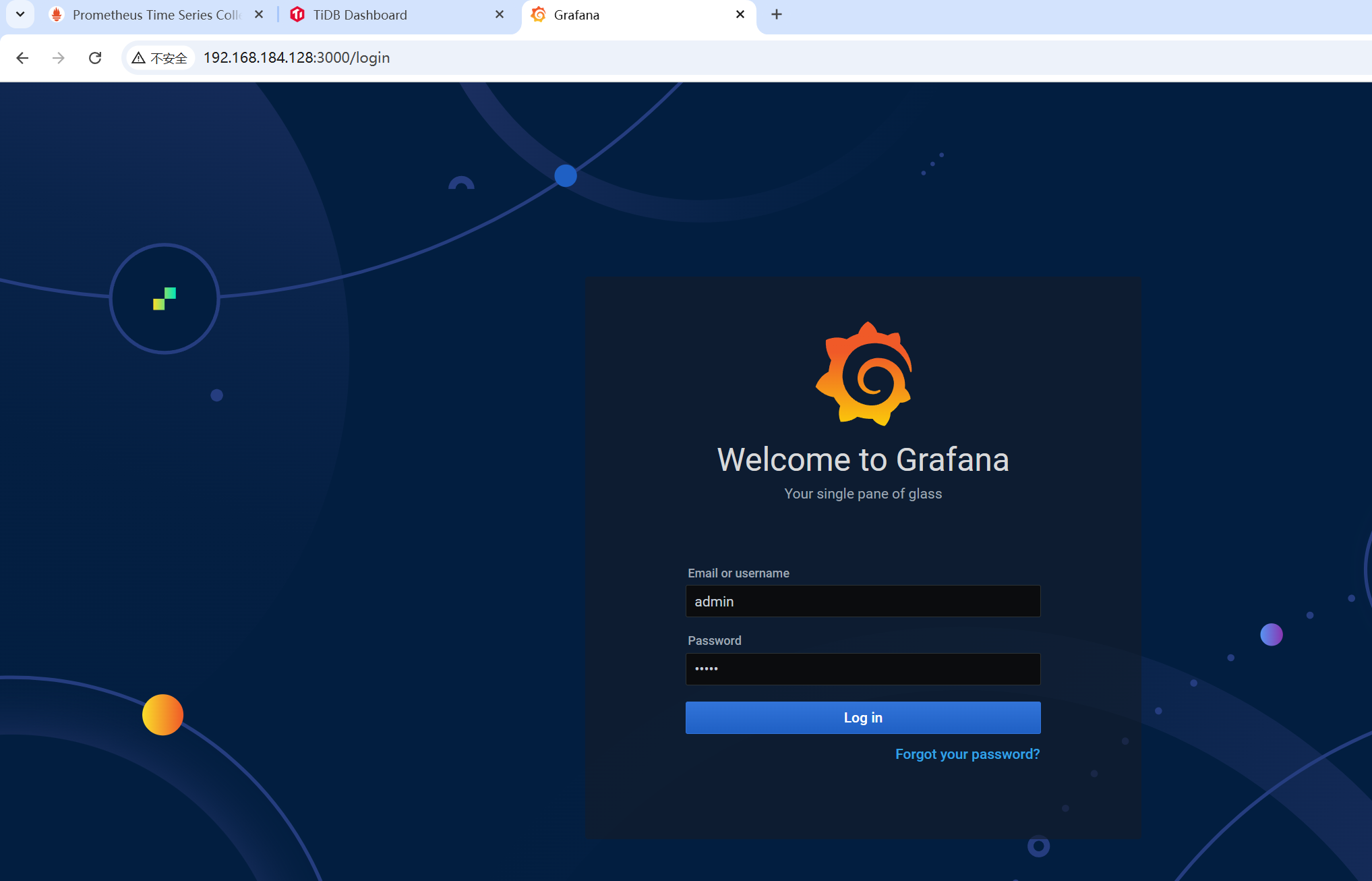Click the Grafana tab favicon
Image resolution: width=1372 pixels, height=881 pixels.
click(x=538, y=15)
